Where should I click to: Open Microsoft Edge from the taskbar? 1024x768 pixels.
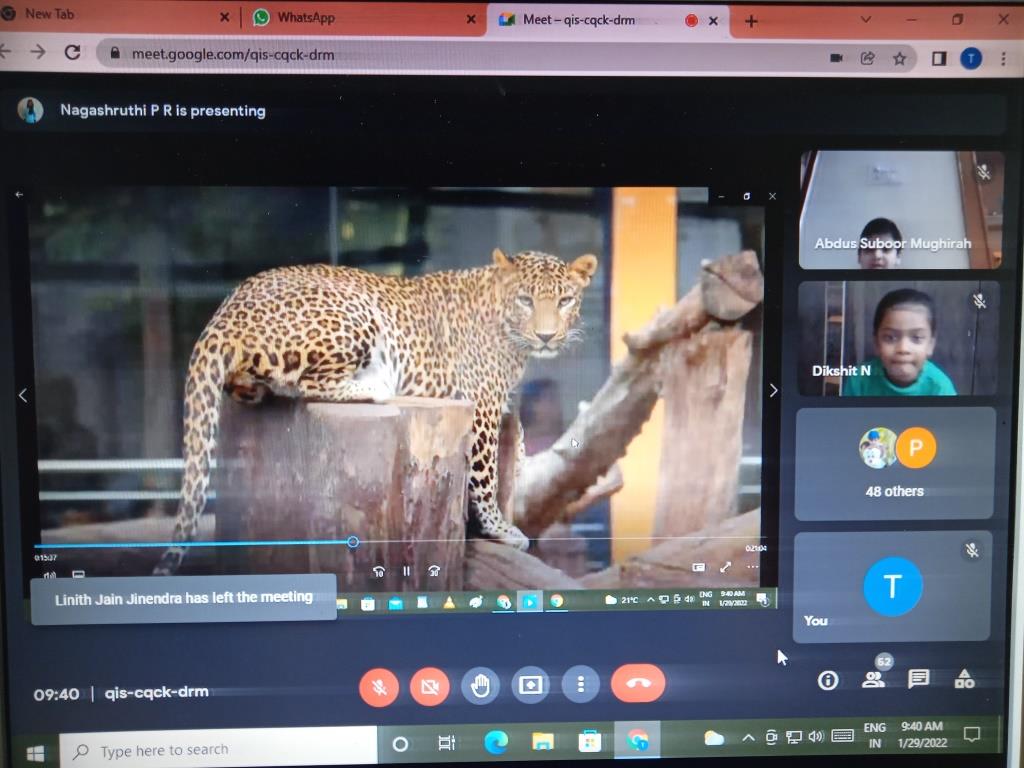495,741
